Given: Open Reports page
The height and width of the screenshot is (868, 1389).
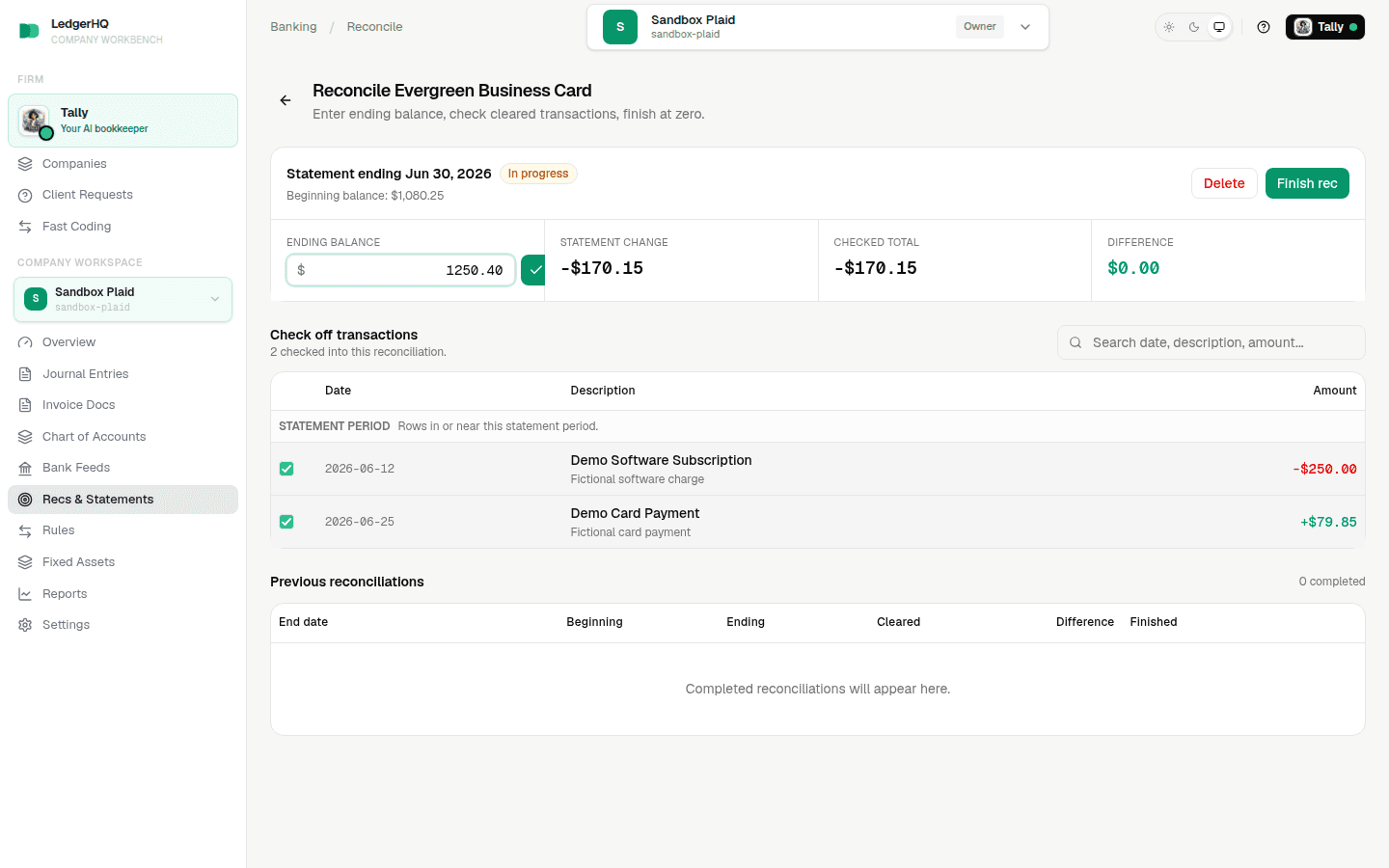Looking at the screenshot, I should 123,594.
